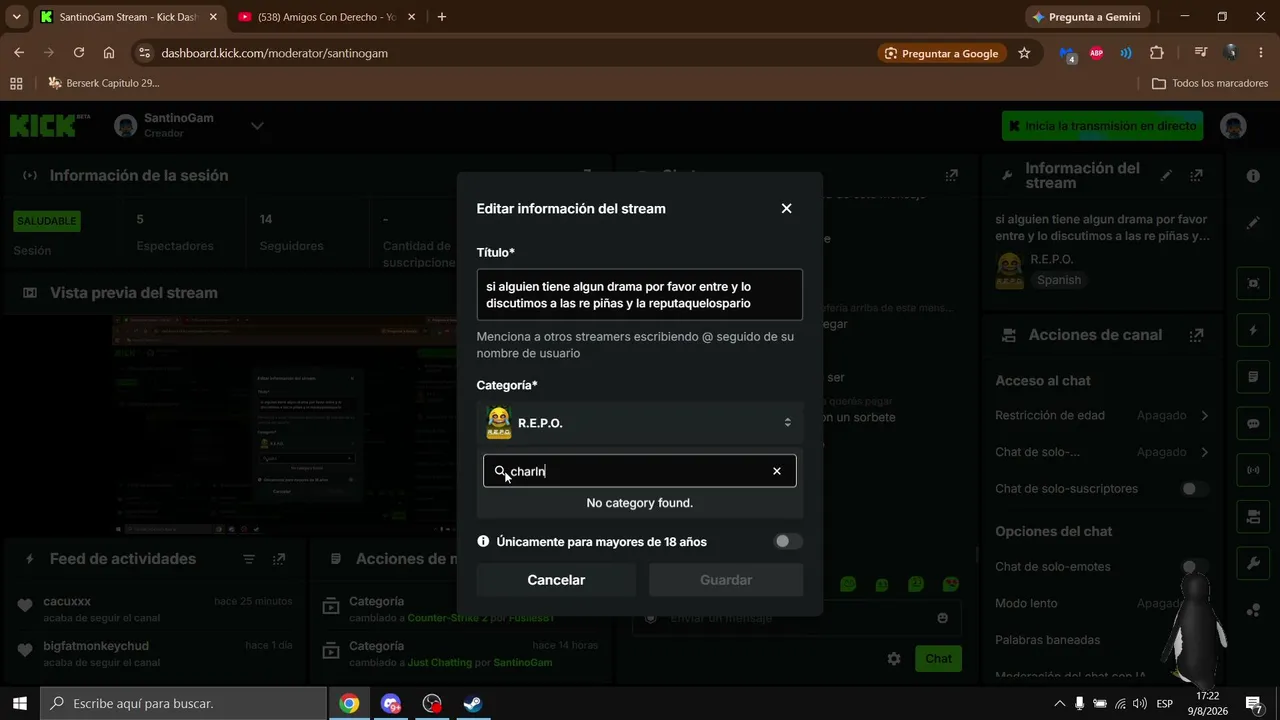Click the pencil icon in the right sidebar

pos(1253,223)
